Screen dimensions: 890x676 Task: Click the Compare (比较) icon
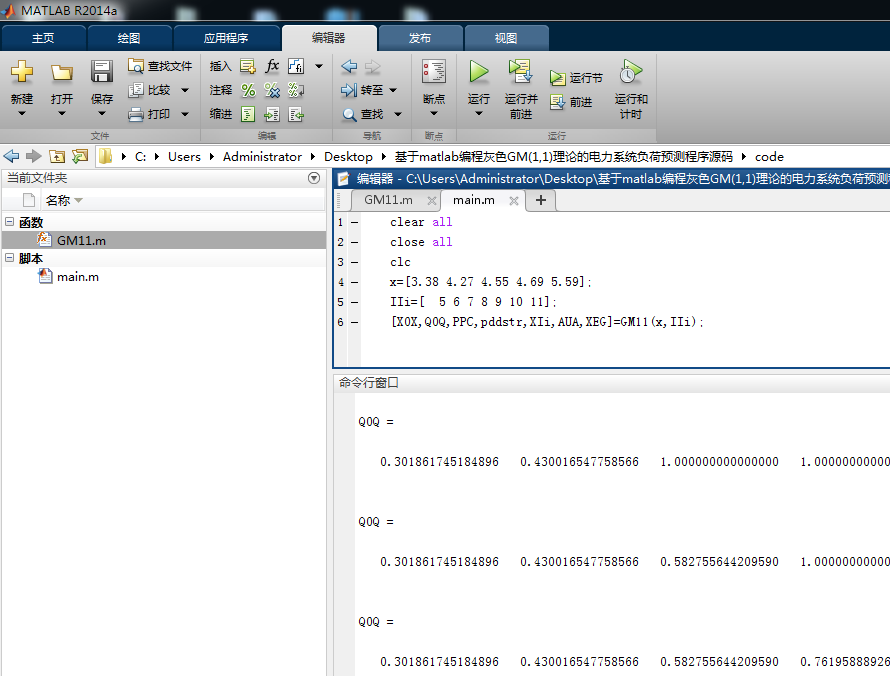(136, 90)
